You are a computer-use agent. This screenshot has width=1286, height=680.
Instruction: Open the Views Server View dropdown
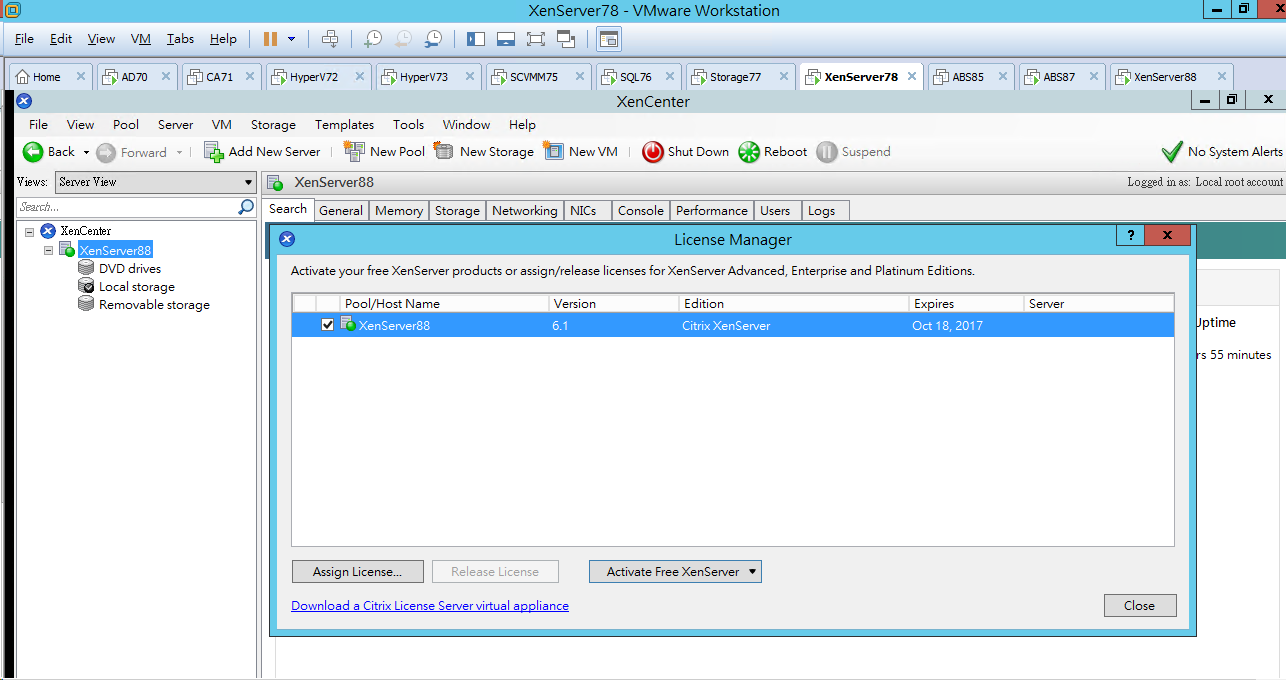pos(155,182)
